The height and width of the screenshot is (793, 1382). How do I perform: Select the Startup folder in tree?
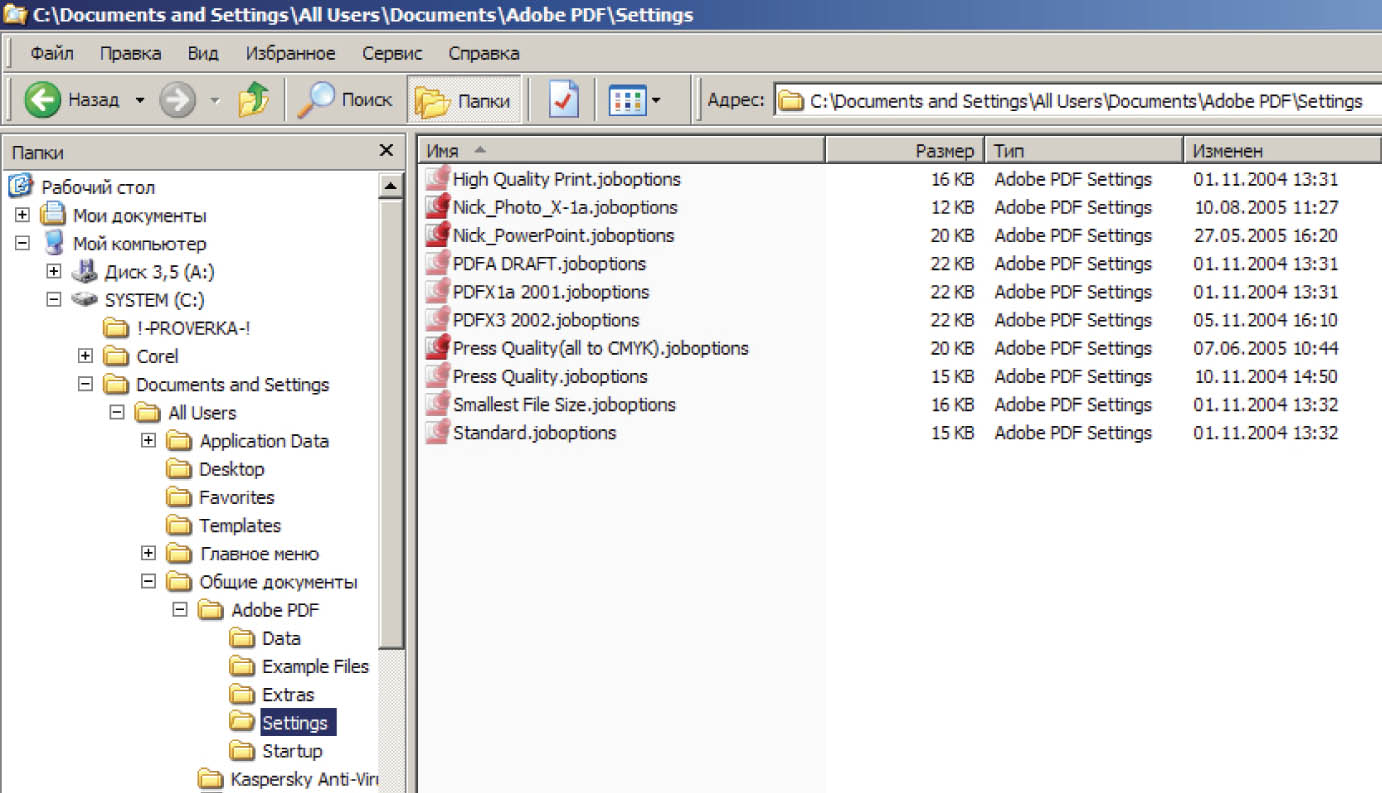point(276,751)
